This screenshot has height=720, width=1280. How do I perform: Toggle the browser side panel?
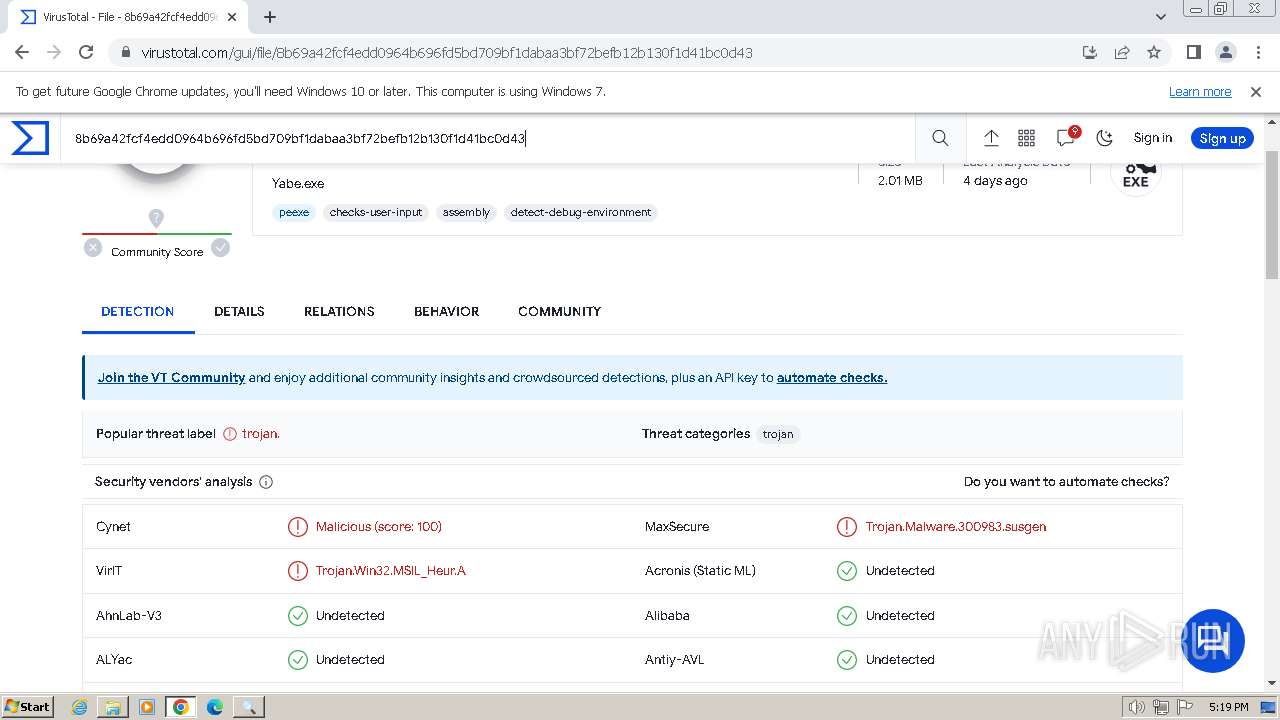(x=1193, y=53)
